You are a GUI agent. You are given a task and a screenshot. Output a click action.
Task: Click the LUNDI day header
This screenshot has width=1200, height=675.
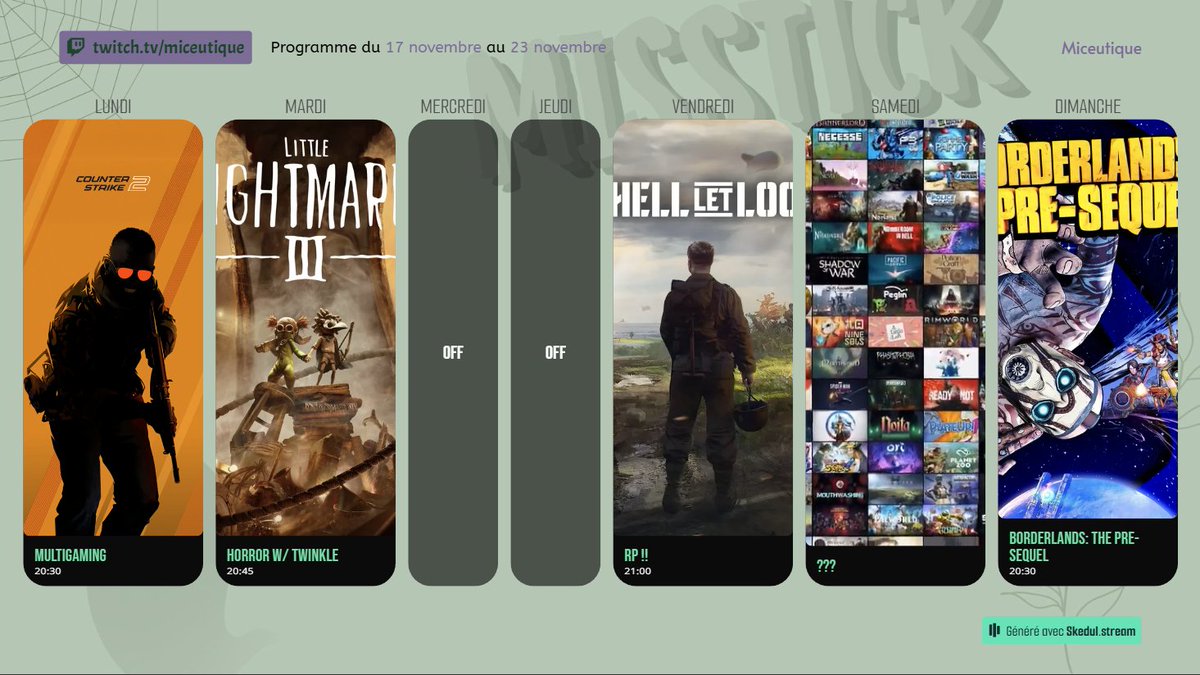click(113, 106)
